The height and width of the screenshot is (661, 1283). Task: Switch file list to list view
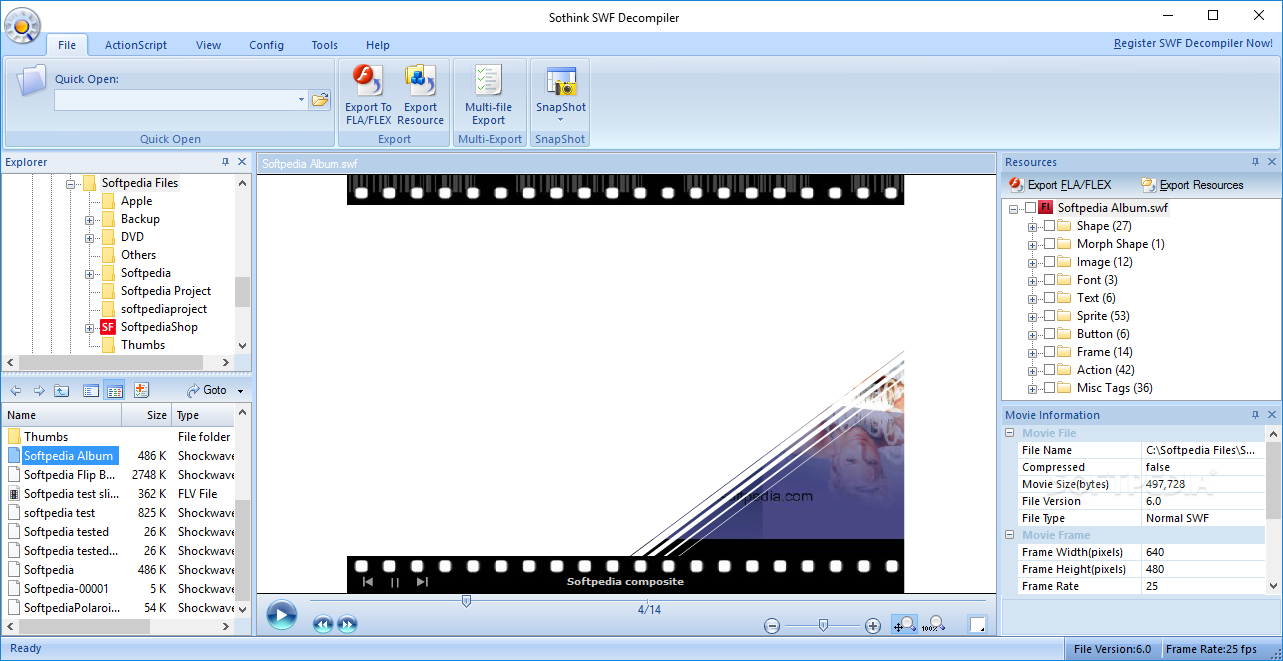(91, 390)
